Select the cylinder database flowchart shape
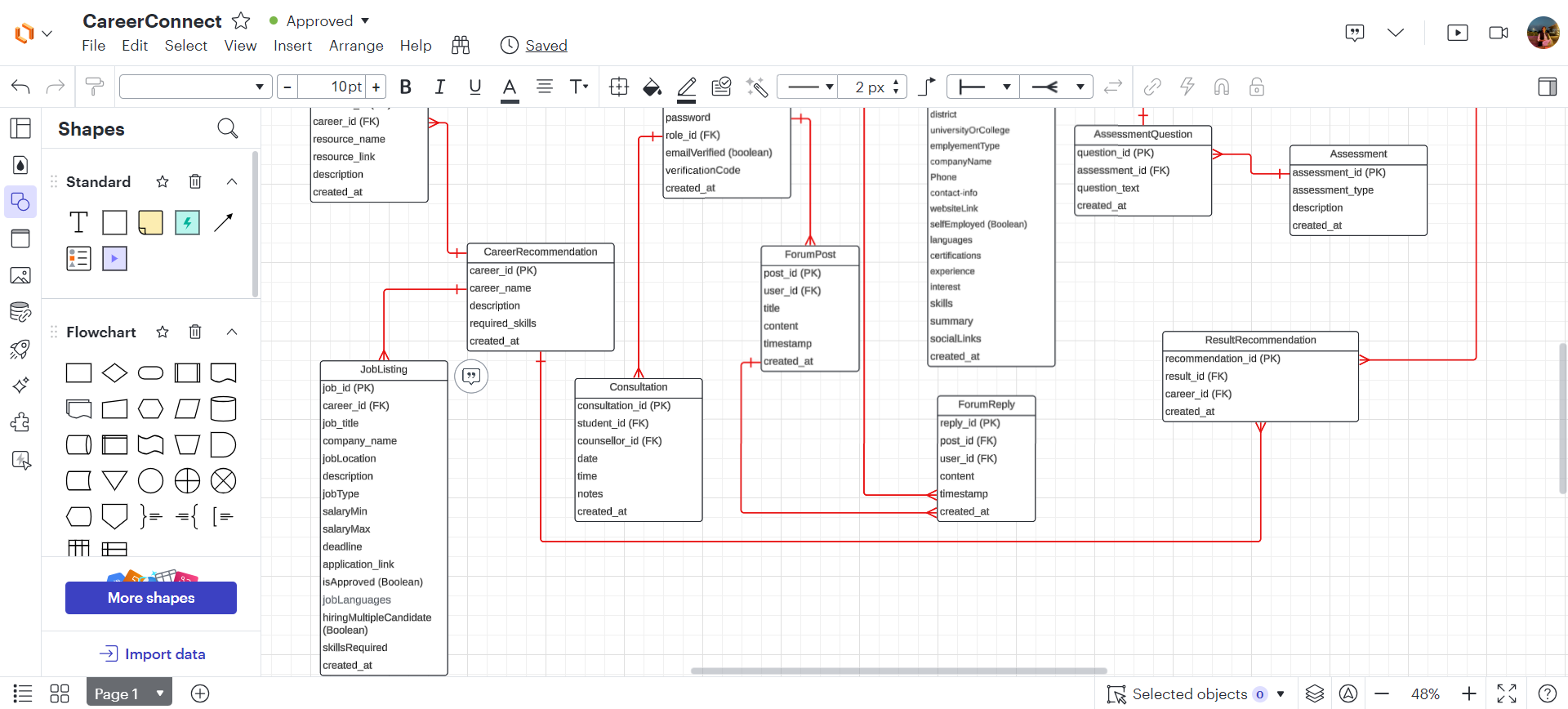 [224, 408]
